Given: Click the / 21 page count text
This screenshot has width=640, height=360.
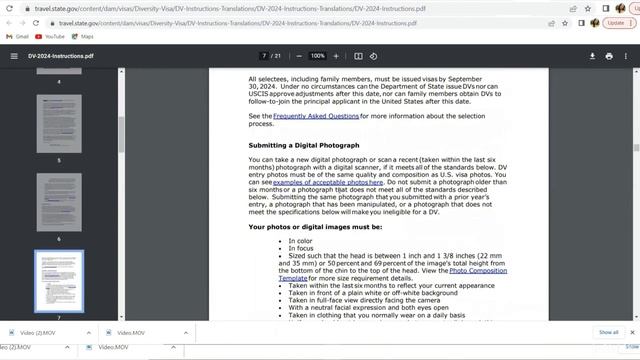Looking at the screenshot, I should pos(276,56).
